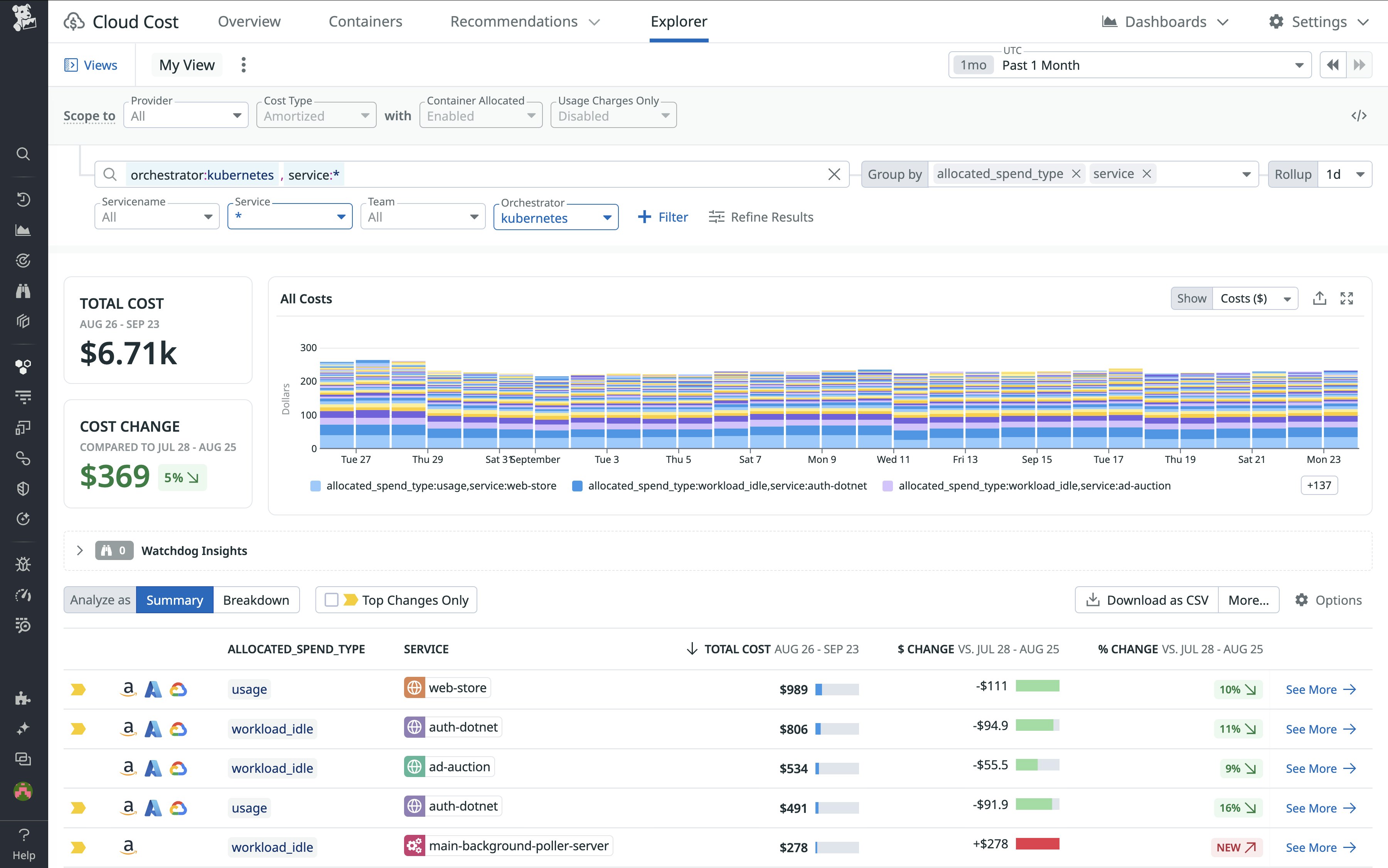
Task: Switch analysis to Breakdown view
Action: coord(256,600)
